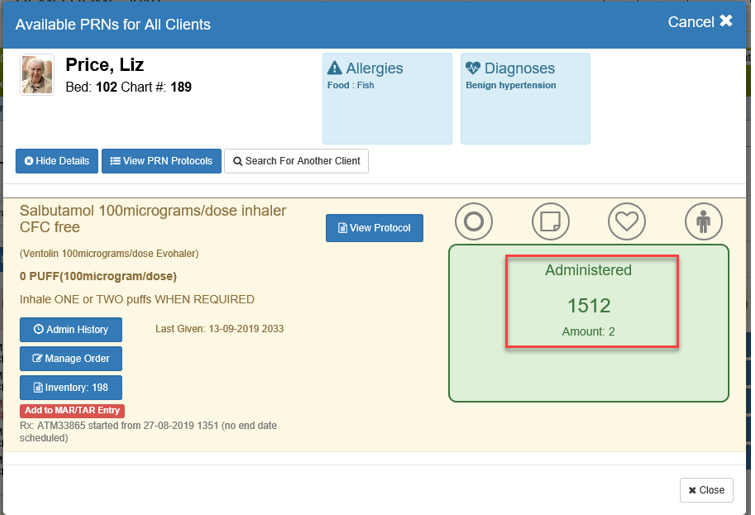Open the Diagnoses info card
755x515 pixels.
point(525,100)
